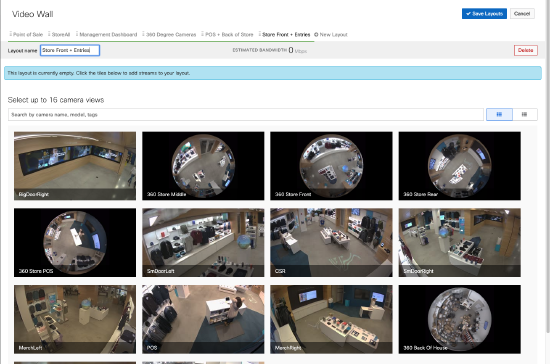The width and height of the screenshot is (550, 364).
Task: Open the Point of Sale layout tab
Action: [x=26, y=34]
